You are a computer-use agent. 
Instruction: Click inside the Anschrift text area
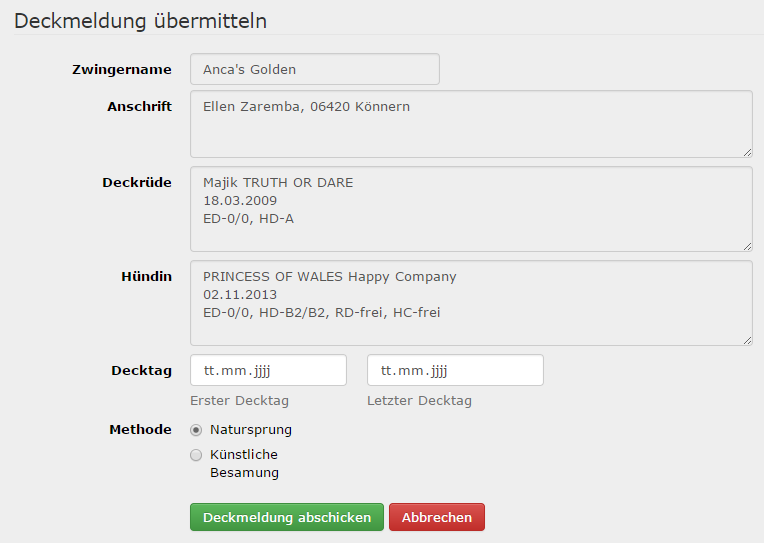pyautogui.click(x=470, y=124)
